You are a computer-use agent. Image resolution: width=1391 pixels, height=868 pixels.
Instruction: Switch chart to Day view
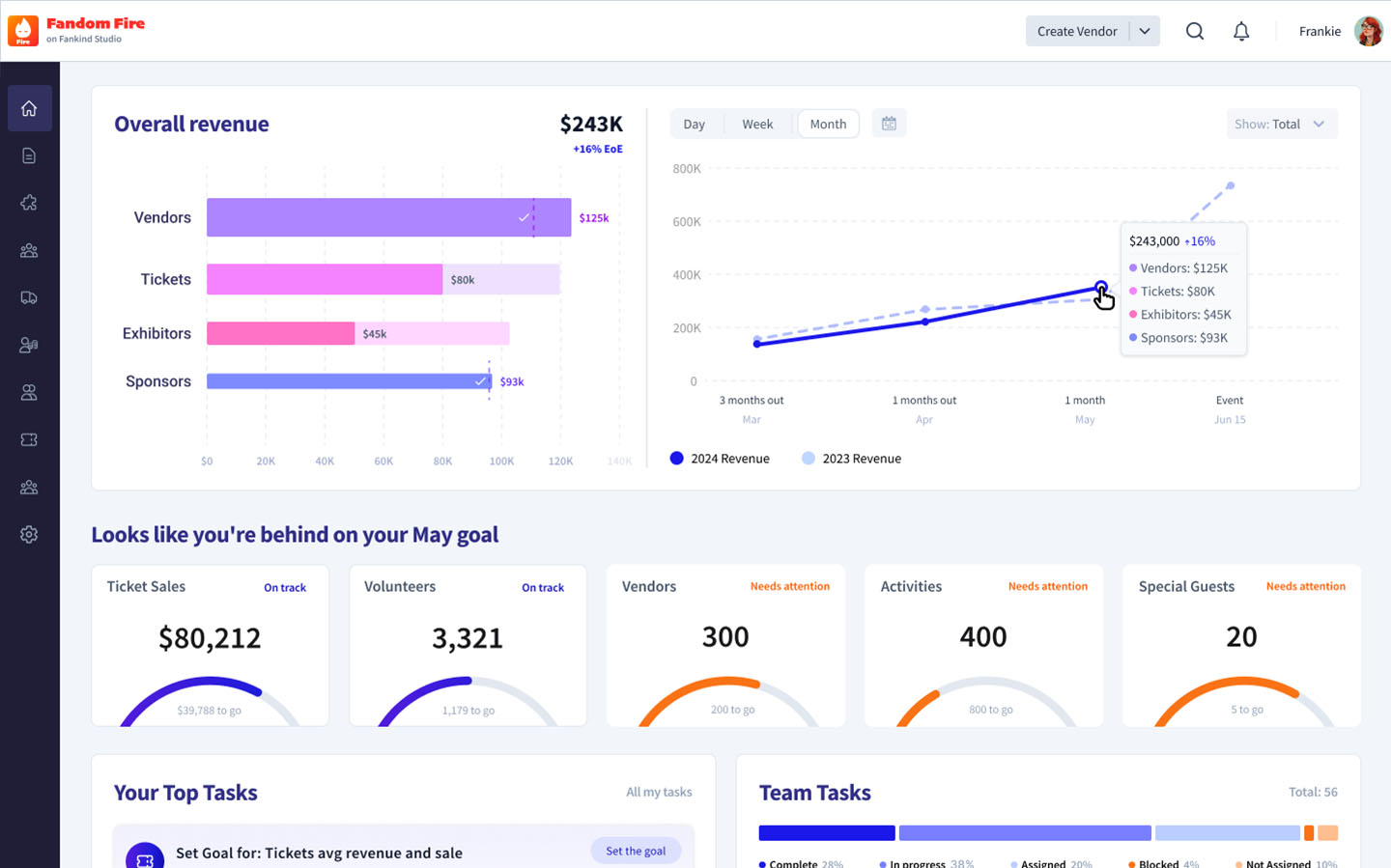[694, 124]
